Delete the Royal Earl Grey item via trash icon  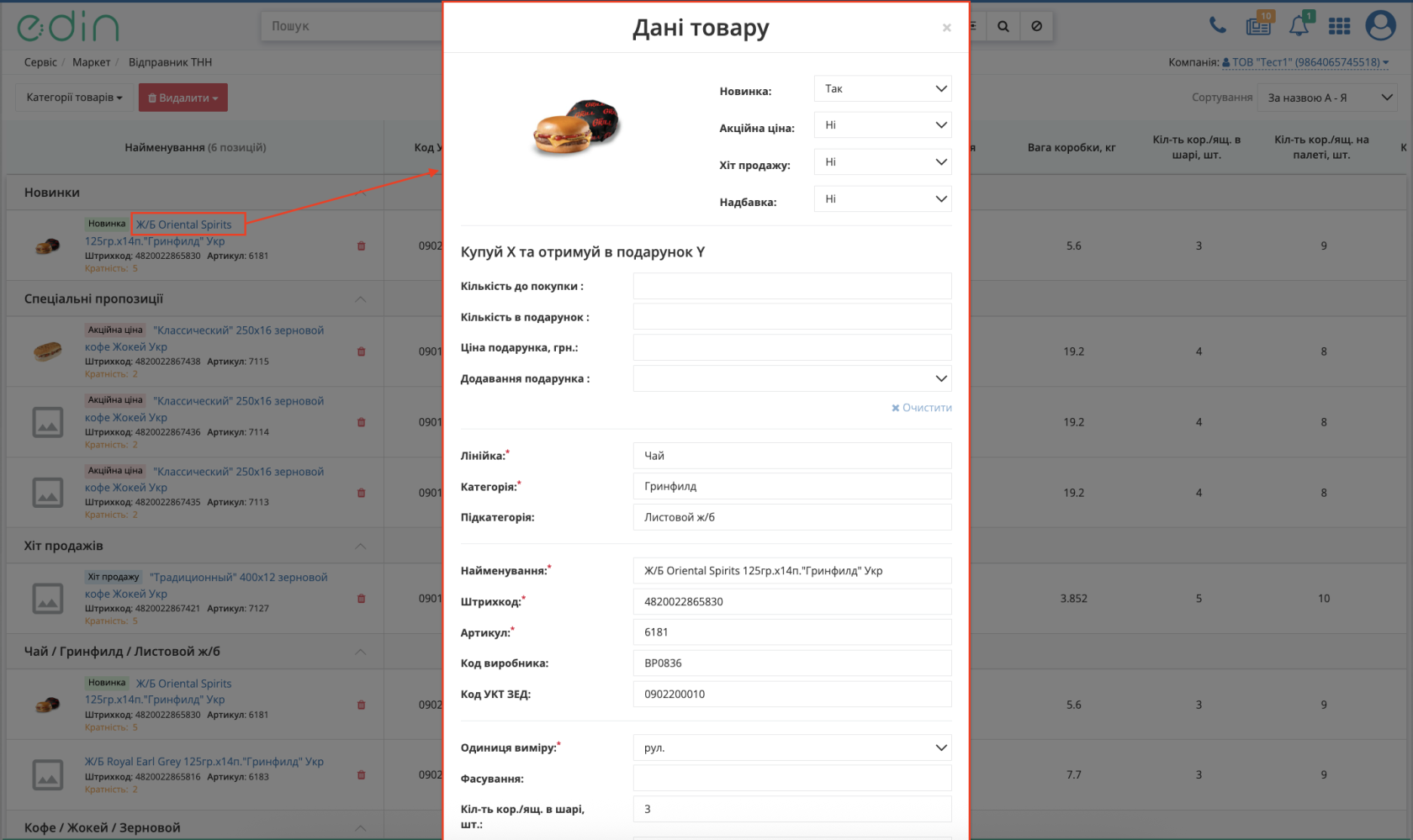(361, 775)
